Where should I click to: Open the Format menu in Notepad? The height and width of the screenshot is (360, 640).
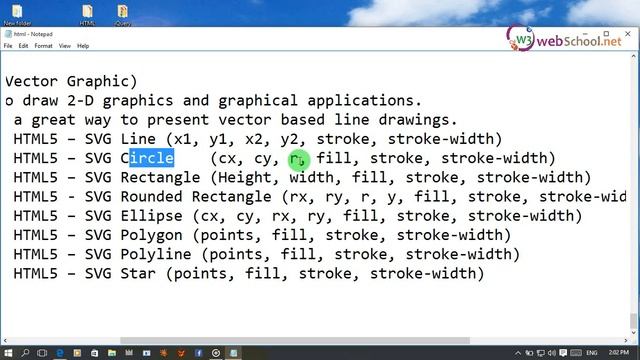[x=43, y=46]
